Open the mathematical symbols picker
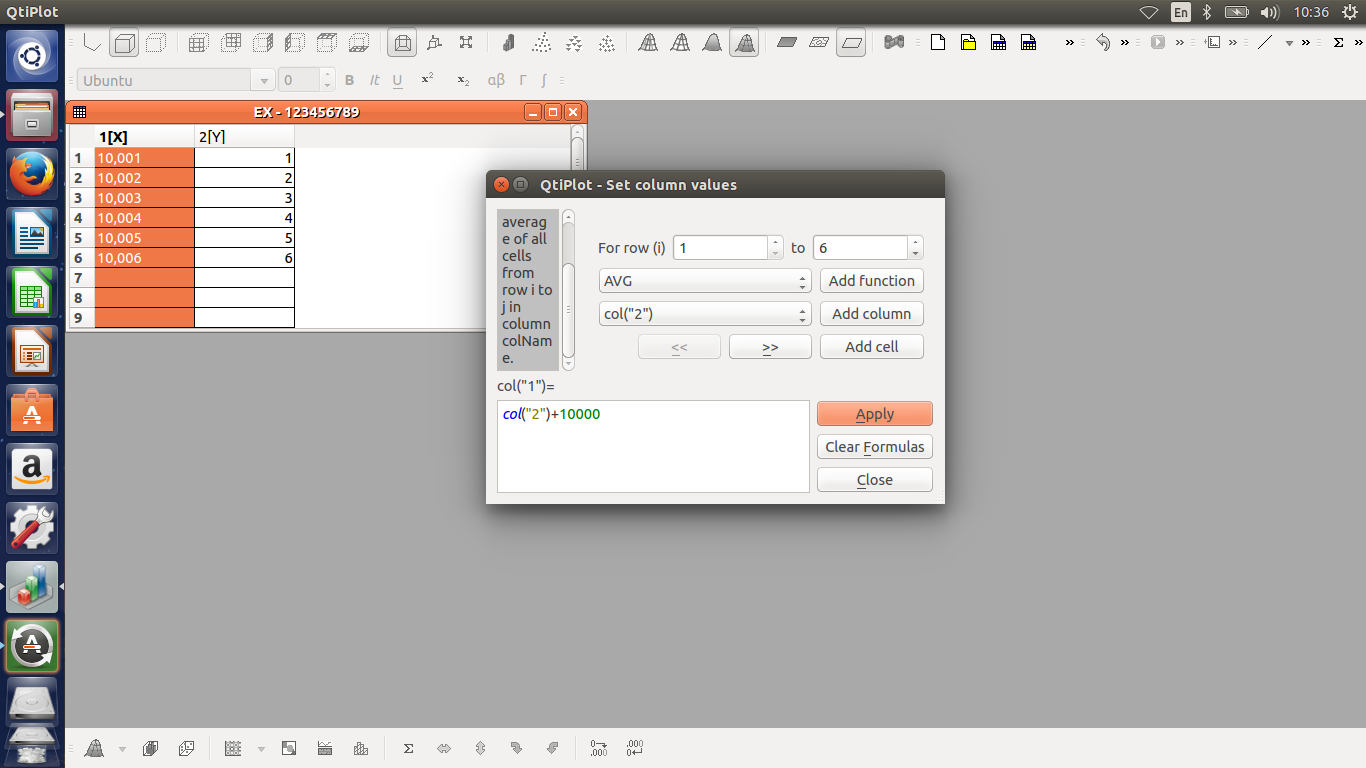The image size is (1366, 768). pyautogui.click(x=543, y=80)
